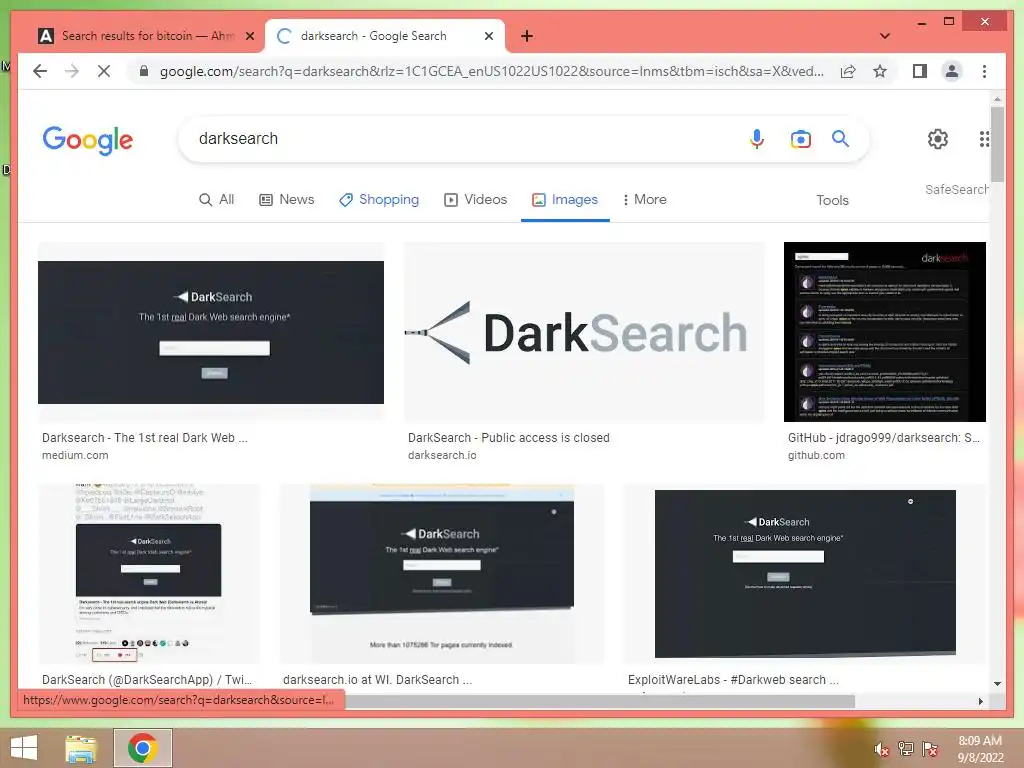
Task: Open the ExploitWareLabs image thumbnail
Action: coord(805,574)
